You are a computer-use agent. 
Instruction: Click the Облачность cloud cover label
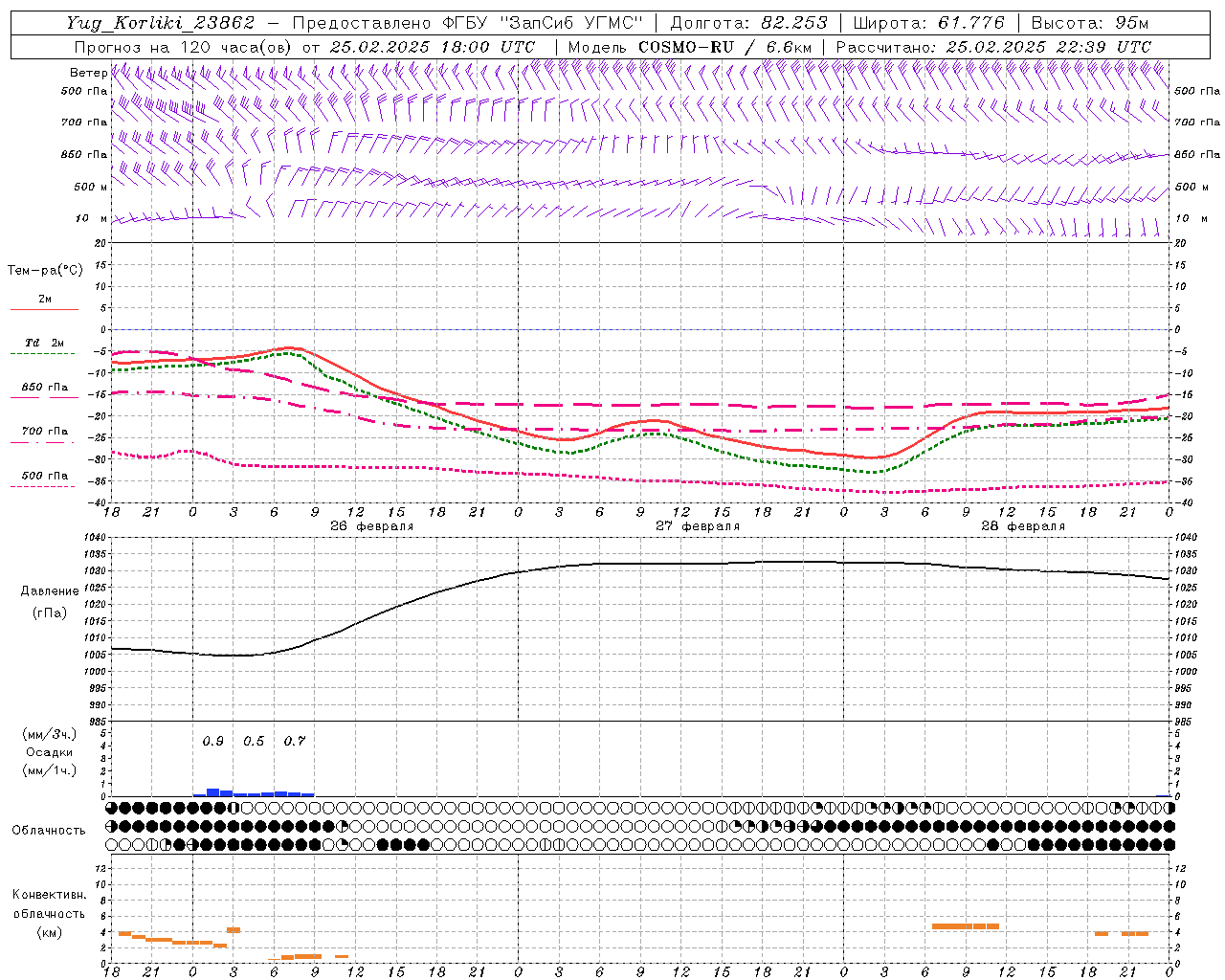(49, 830)
